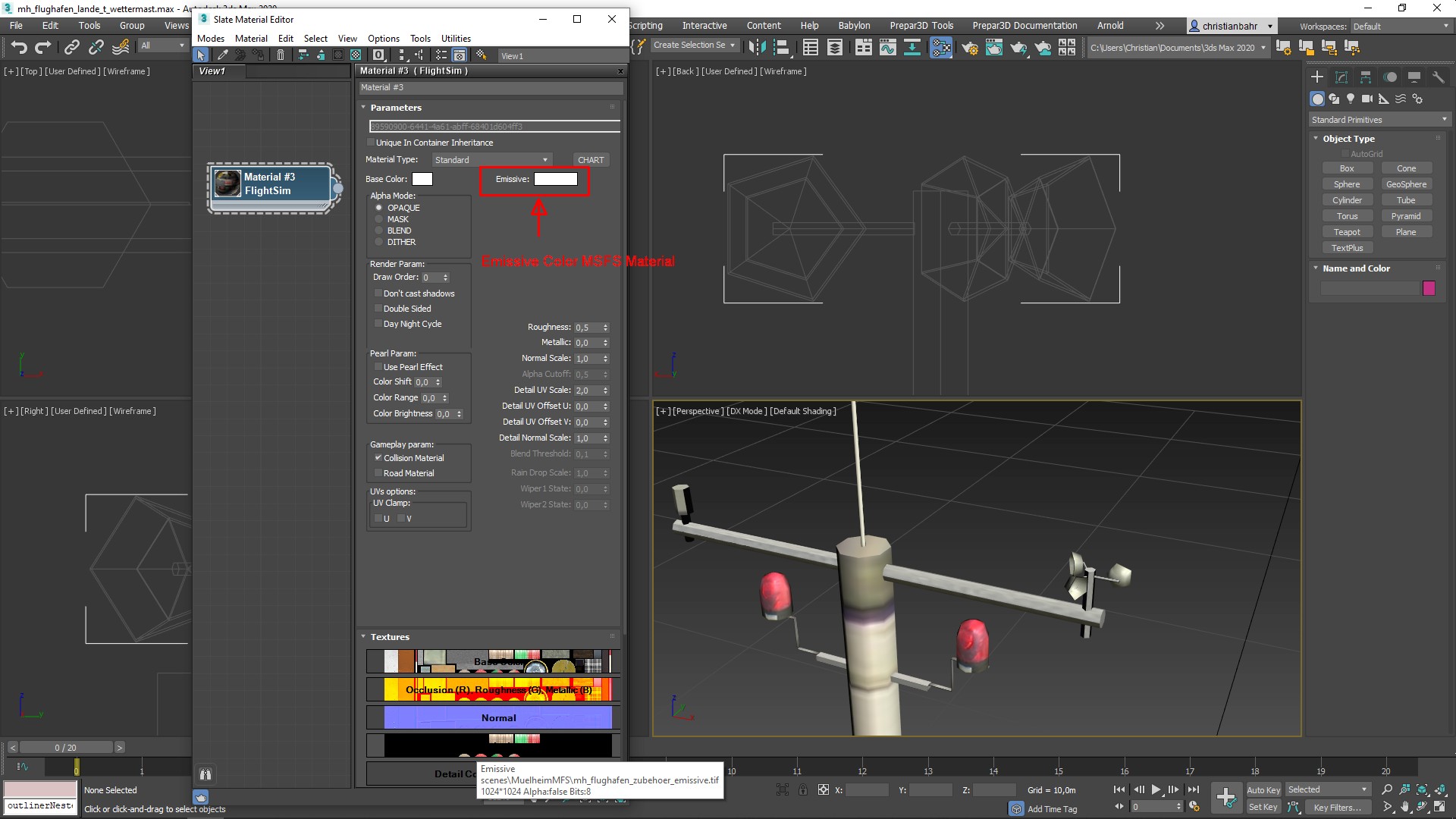Open Rendered Frame Window icon
This screenshot has height=819, width=1456.
coord(994,47)
